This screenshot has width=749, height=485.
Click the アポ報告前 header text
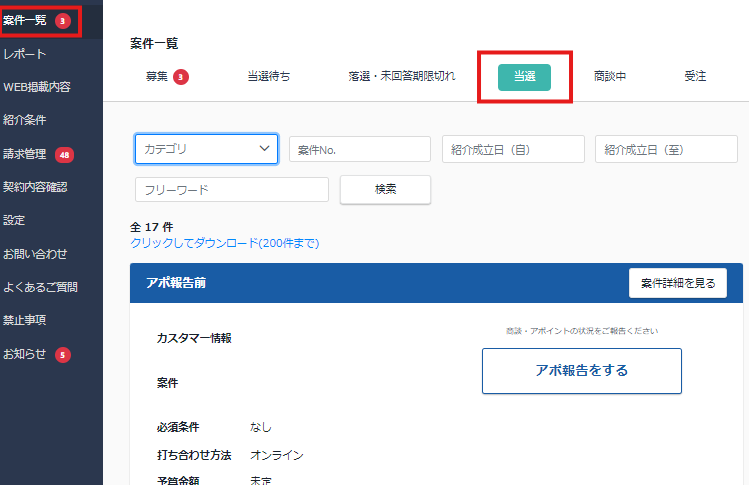click(176, 283)
